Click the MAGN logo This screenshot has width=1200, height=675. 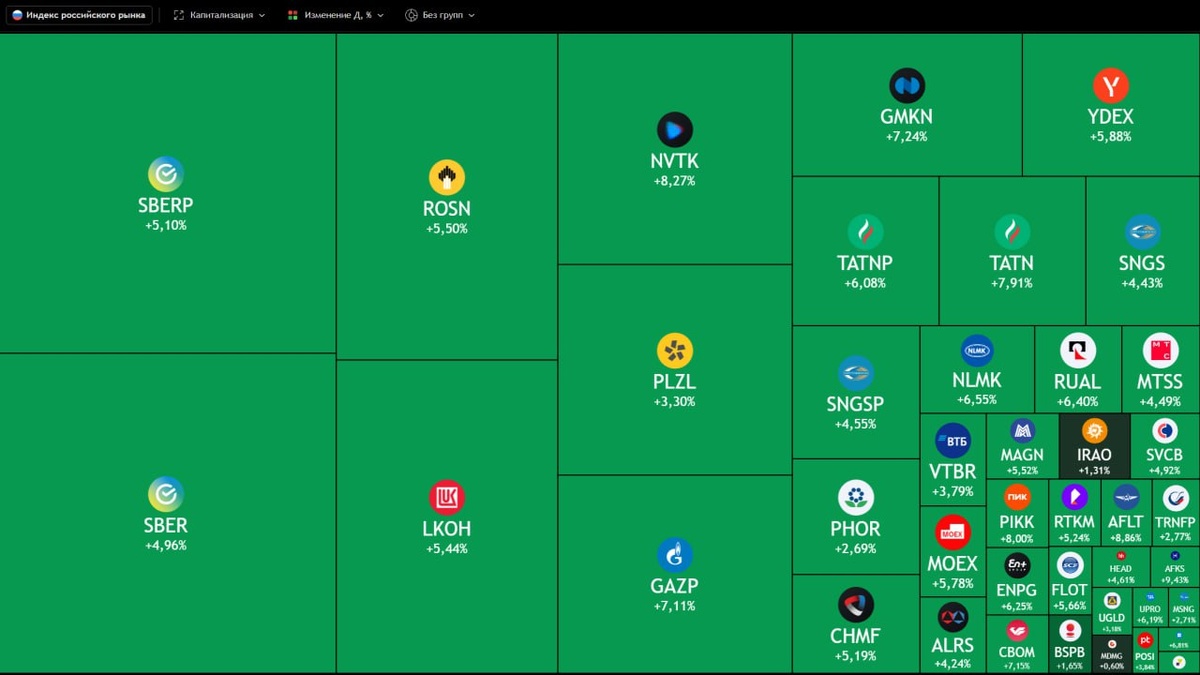[1022, 431]
